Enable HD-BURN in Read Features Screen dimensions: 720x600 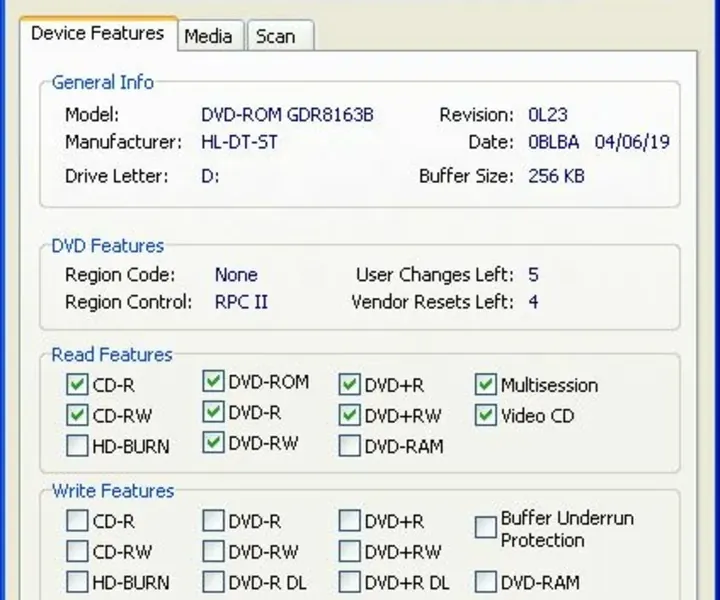tap(77, 445)
